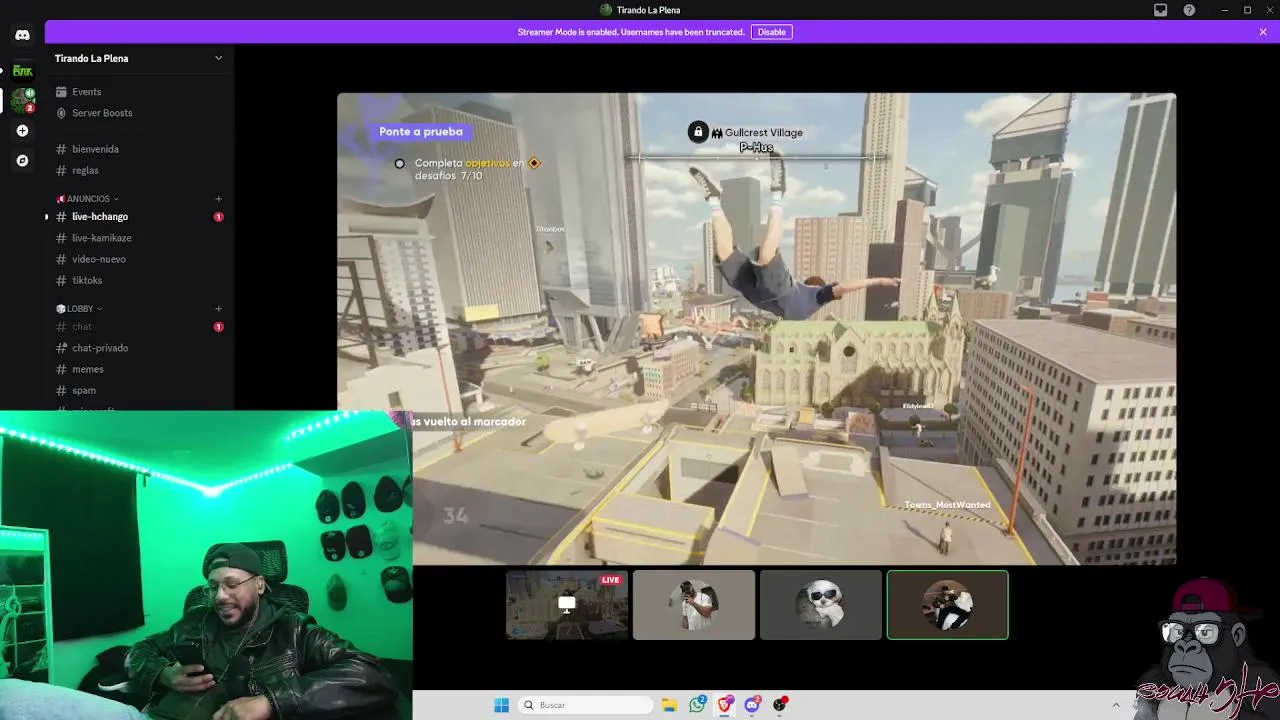The height and width of the screenshot is (720, 1280).
Task: Open Discord home direct messages icon
Action: (22, 35)
